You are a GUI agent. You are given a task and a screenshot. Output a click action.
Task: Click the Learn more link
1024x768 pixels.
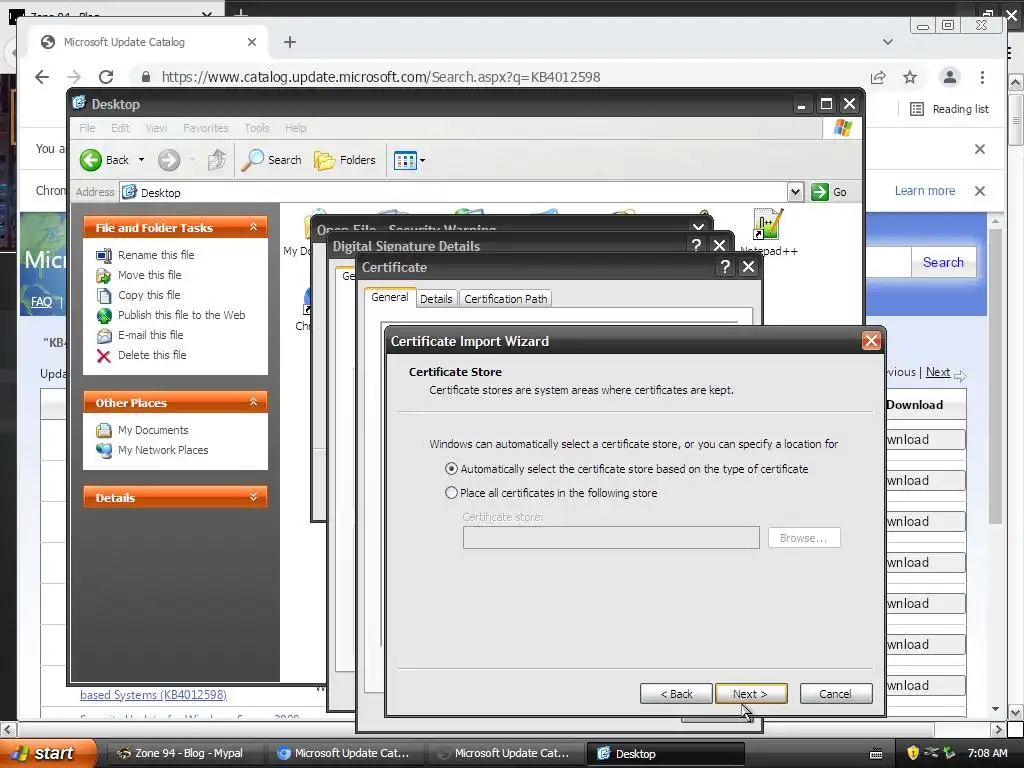coord(925,191)
